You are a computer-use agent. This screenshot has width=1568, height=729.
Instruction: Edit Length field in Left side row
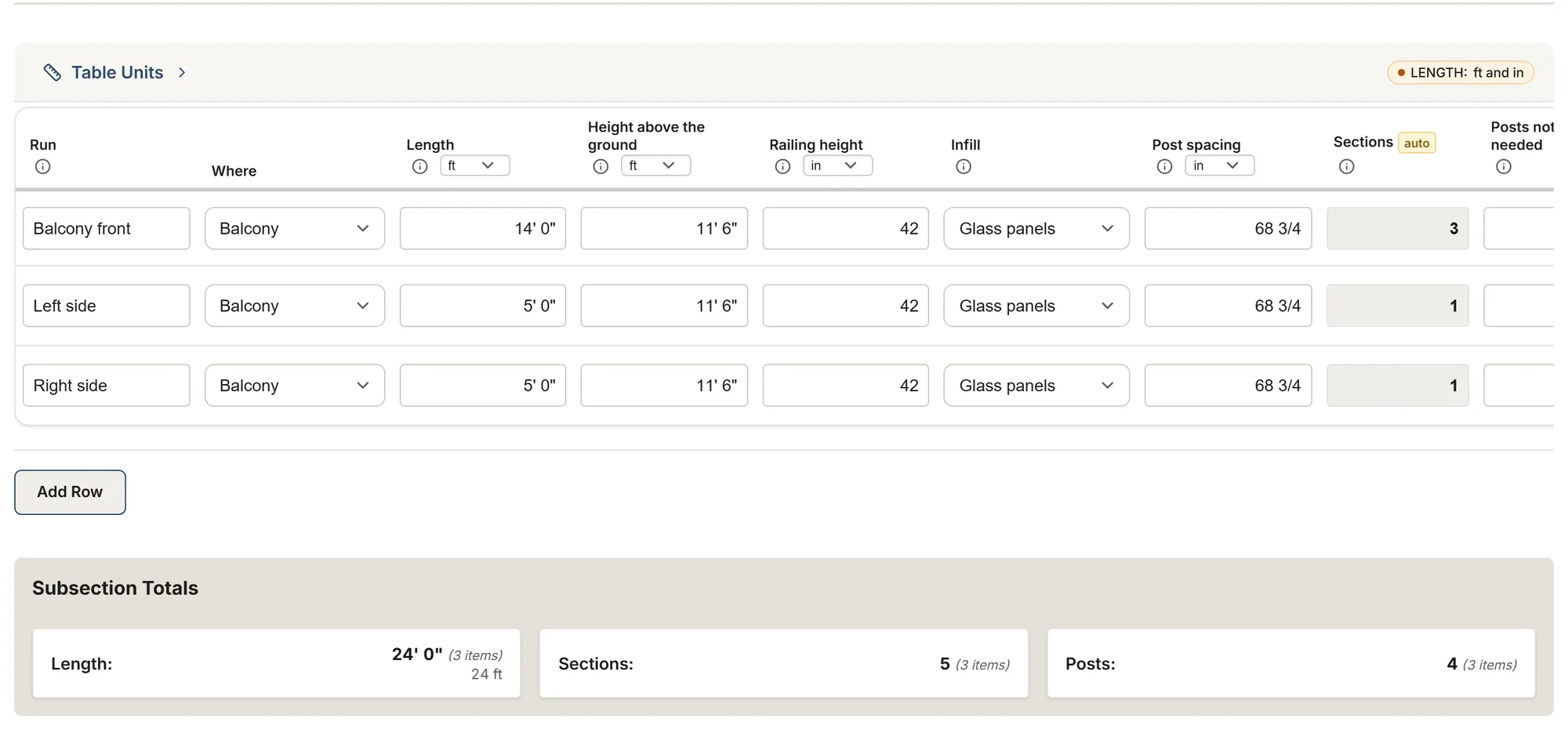(483, 306)
